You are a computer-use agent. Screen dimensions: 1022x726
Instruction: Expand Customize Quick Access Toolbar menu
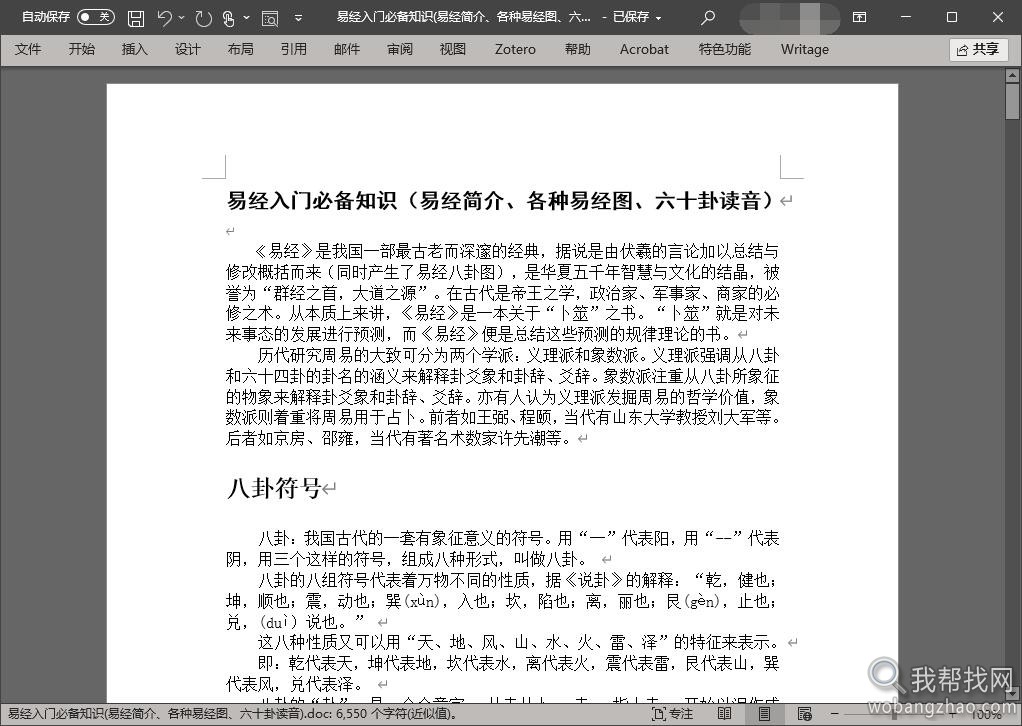pos(298,18)
